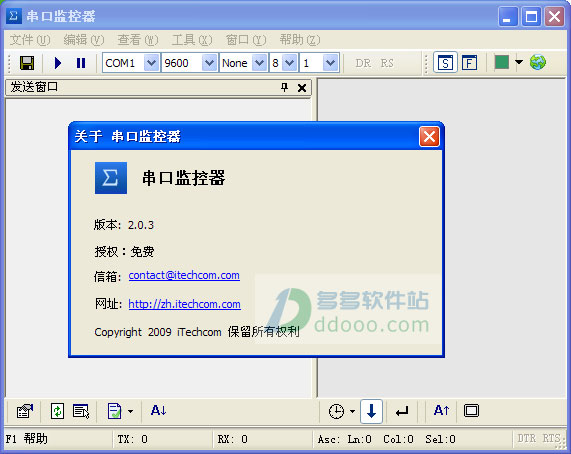Click the green color swatch
The height and width of the screenshot is (454, 571).
[501, 62]
